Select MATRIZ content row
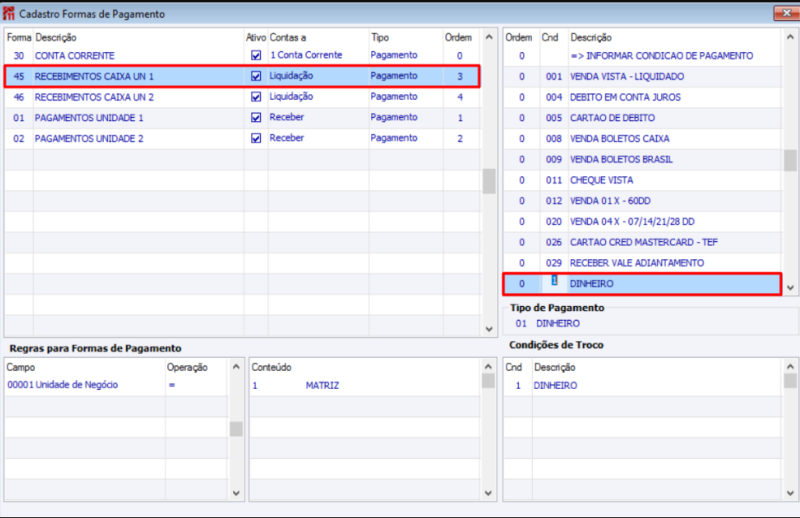The height and width of the screenshot is (518, 800). tap(364, 385)
